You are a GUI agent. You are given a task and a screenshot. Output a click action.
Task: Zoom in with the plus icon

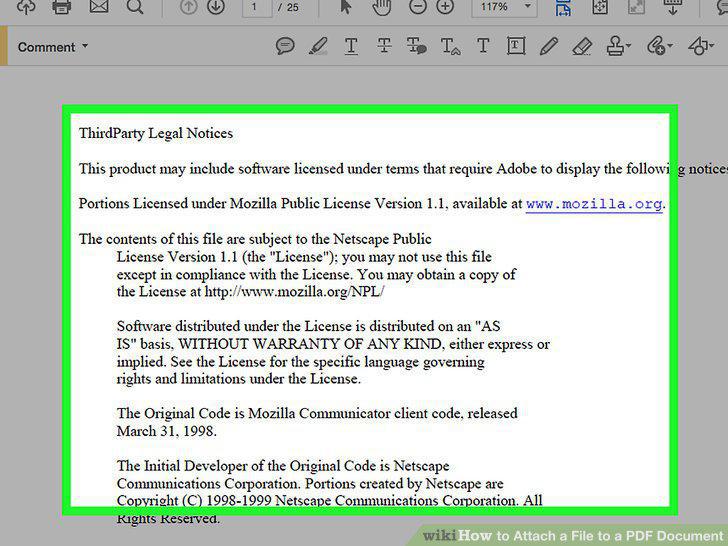tap(445, 6)
